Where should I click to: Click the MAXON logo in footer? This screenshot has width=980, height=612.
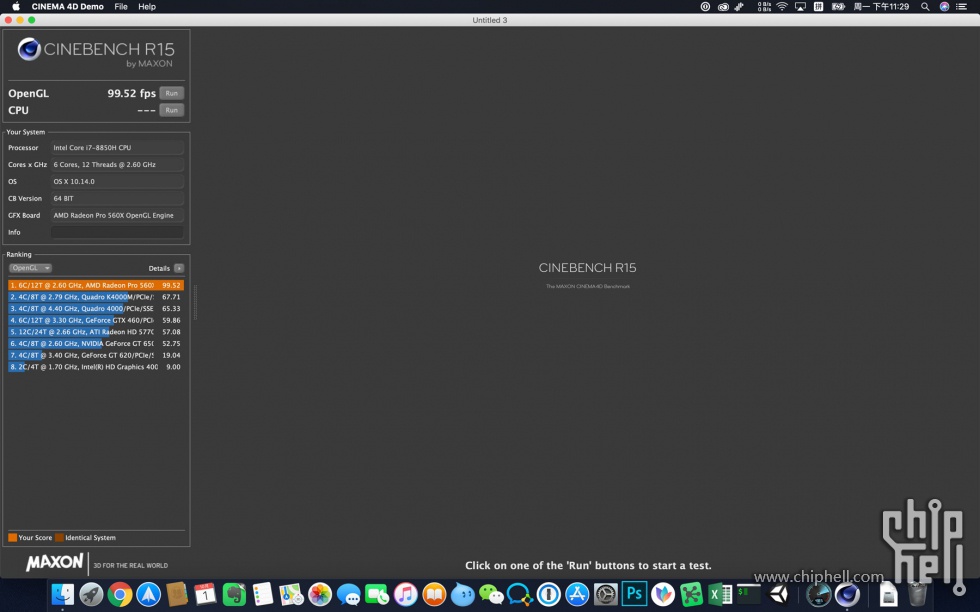tap(54, 563)
